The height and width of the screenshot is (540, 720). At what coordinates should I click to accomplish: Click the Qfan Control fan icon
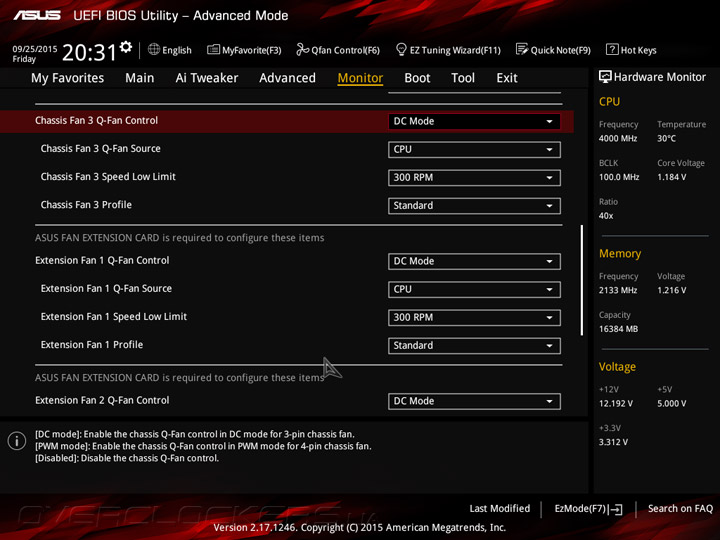pos(303,49)
